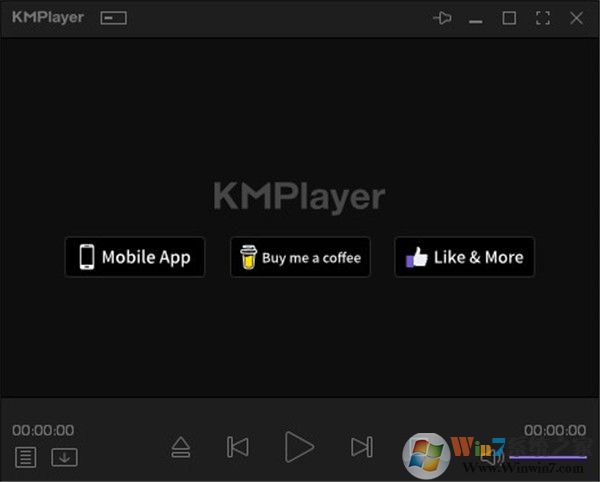Maximize the KMPlayer window
This screenshot has width=600, height=482.
[x=509, y=18]
